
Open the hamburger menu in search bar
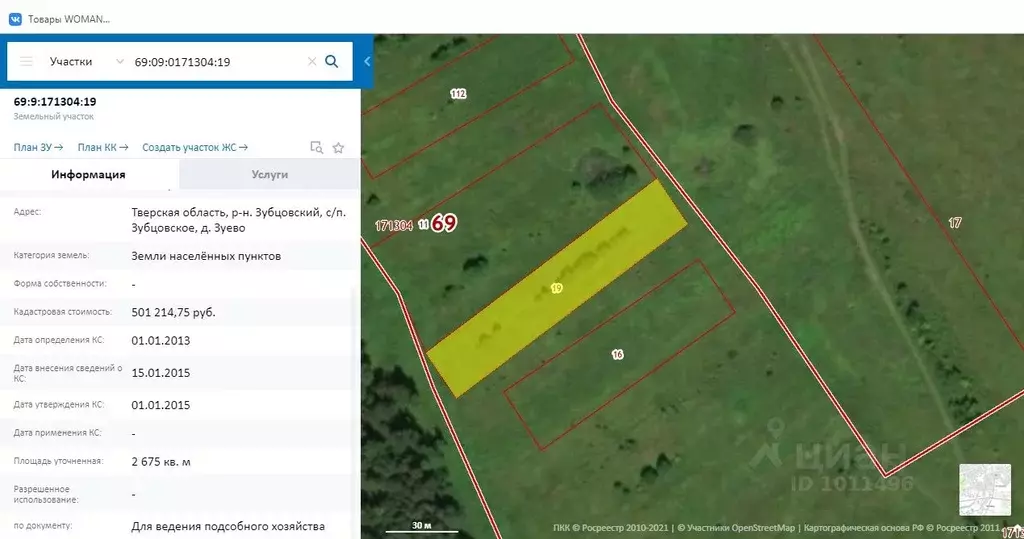pos(26,61)
